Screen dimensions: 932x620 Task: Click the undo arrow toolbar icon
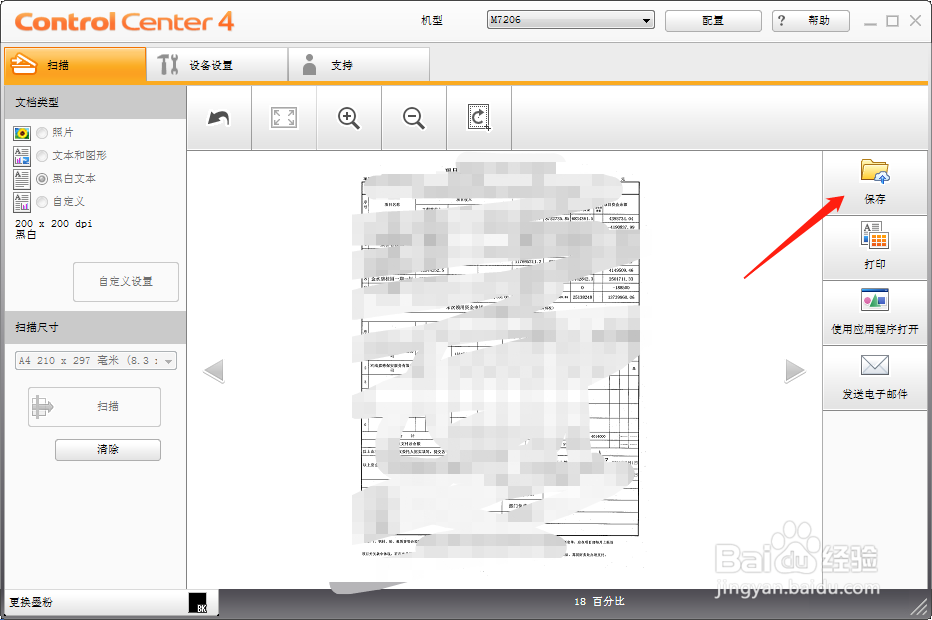[219, 118]
